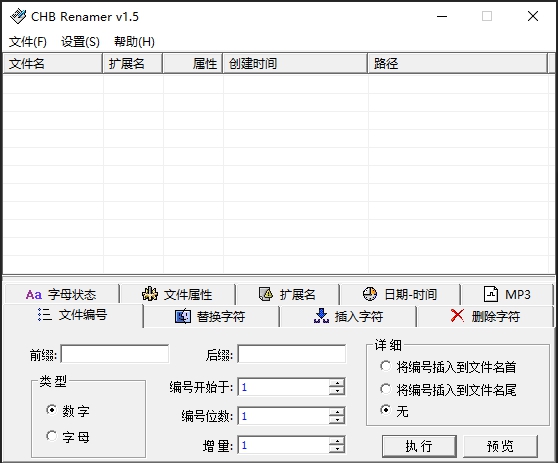This screenshot has width=558, height=463.
Task: Open the 设置(S) menu
Action: (80, 42)
